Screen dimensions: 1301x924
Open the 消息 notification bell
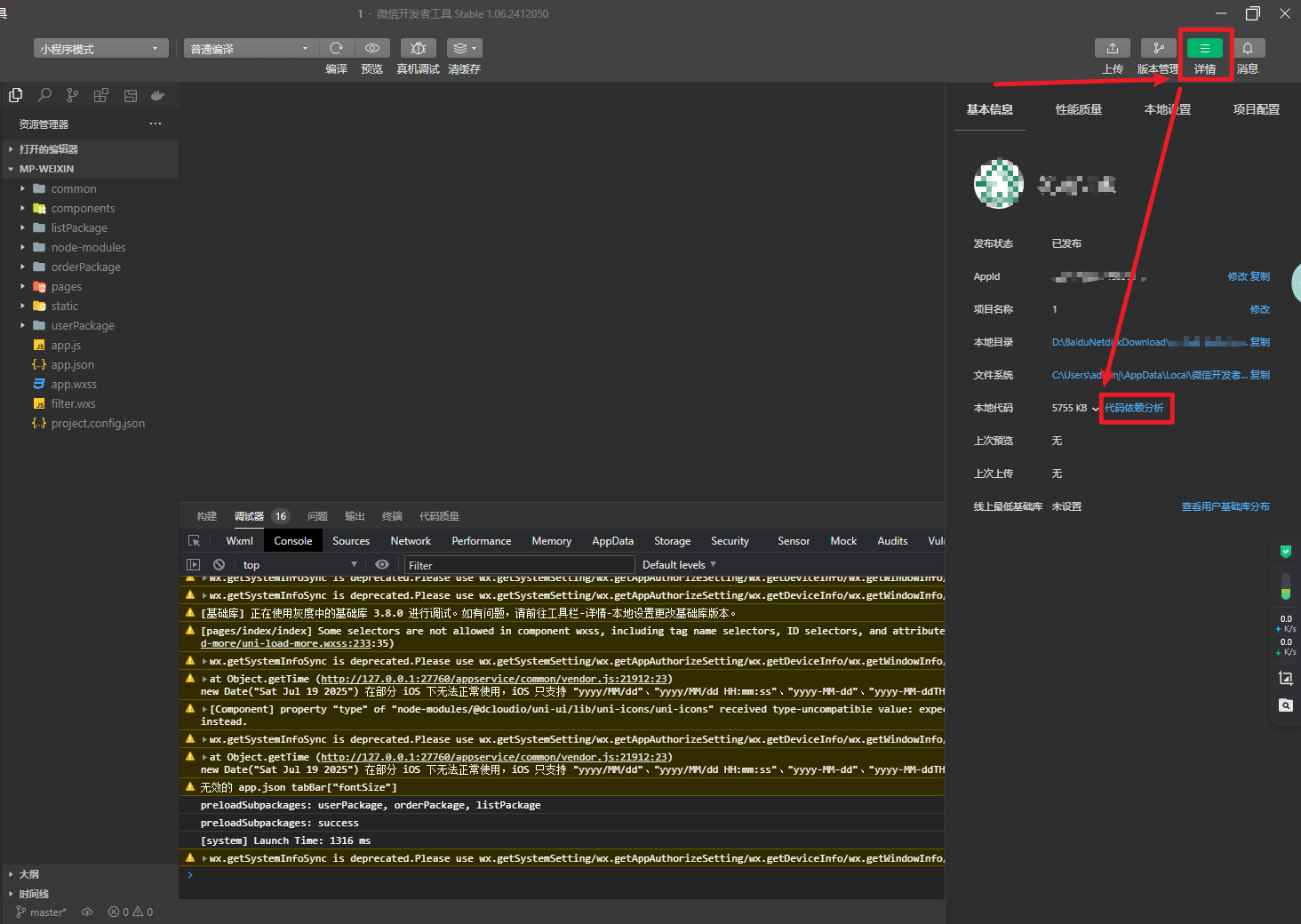coord(1248,48)
